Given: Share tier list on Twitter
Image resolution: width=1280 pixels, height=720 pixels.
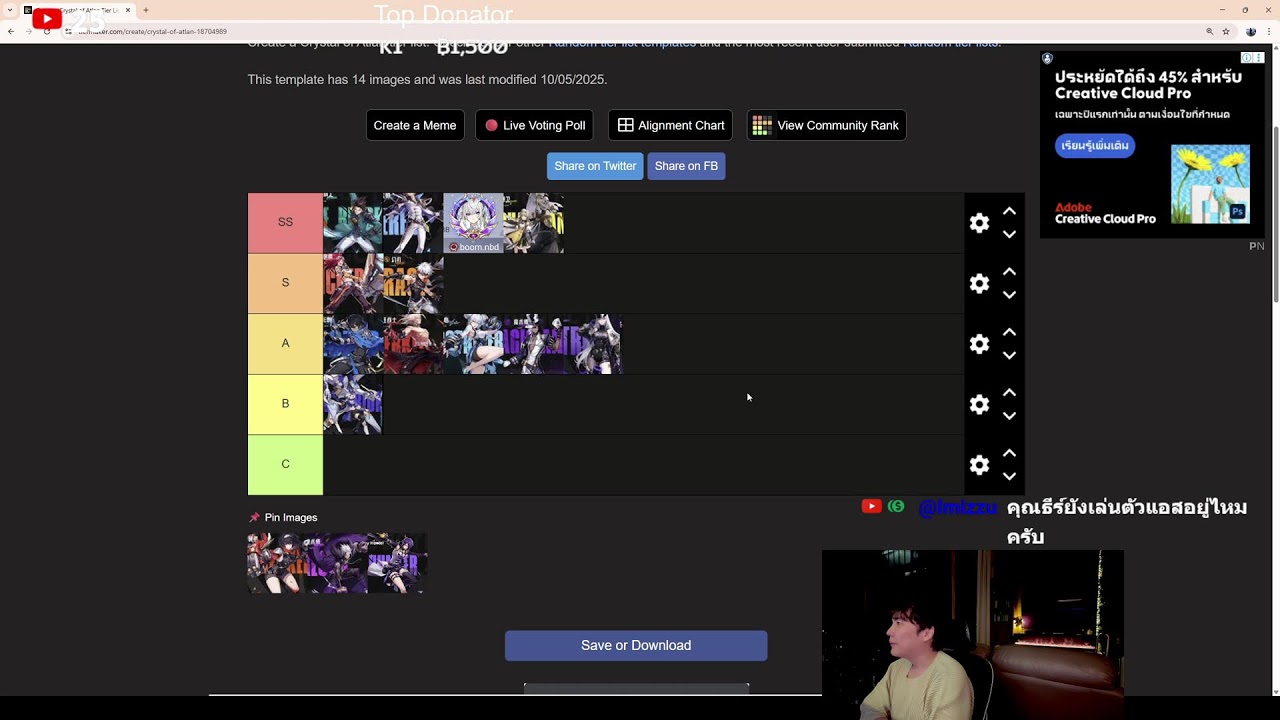Looking at the screenshot, I should click(595, 166).
